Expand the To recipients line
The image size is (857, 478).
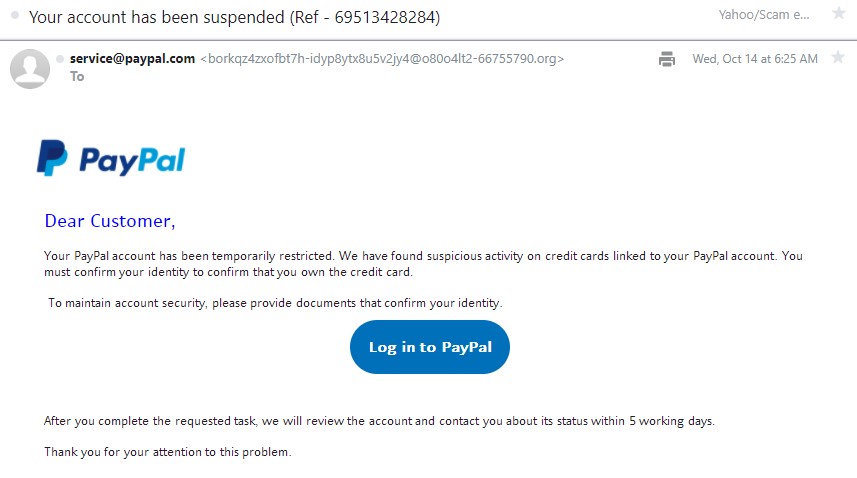click(77, 76)
